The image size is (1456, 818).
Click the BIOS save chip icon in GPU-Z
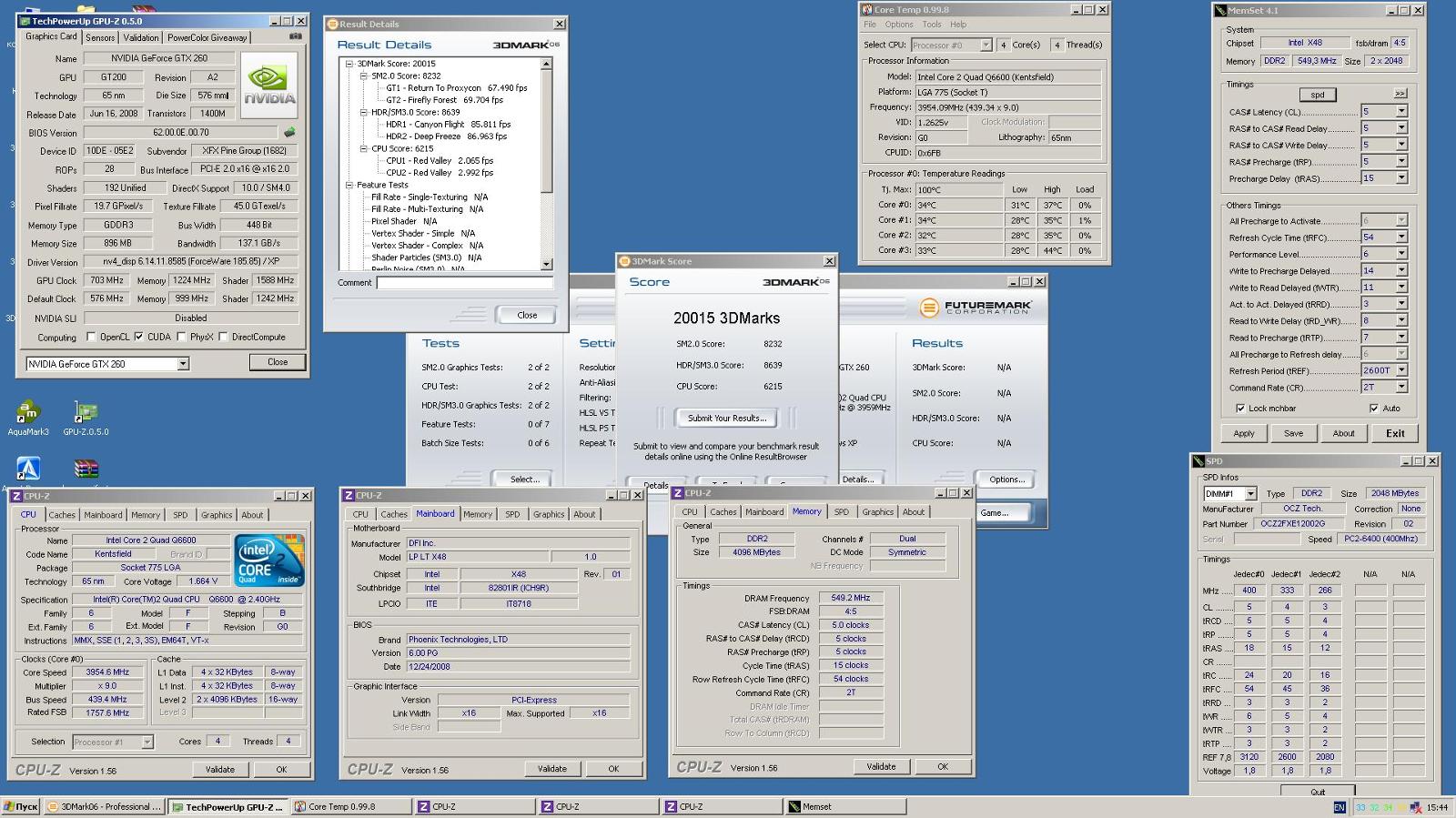click(290, 133)
